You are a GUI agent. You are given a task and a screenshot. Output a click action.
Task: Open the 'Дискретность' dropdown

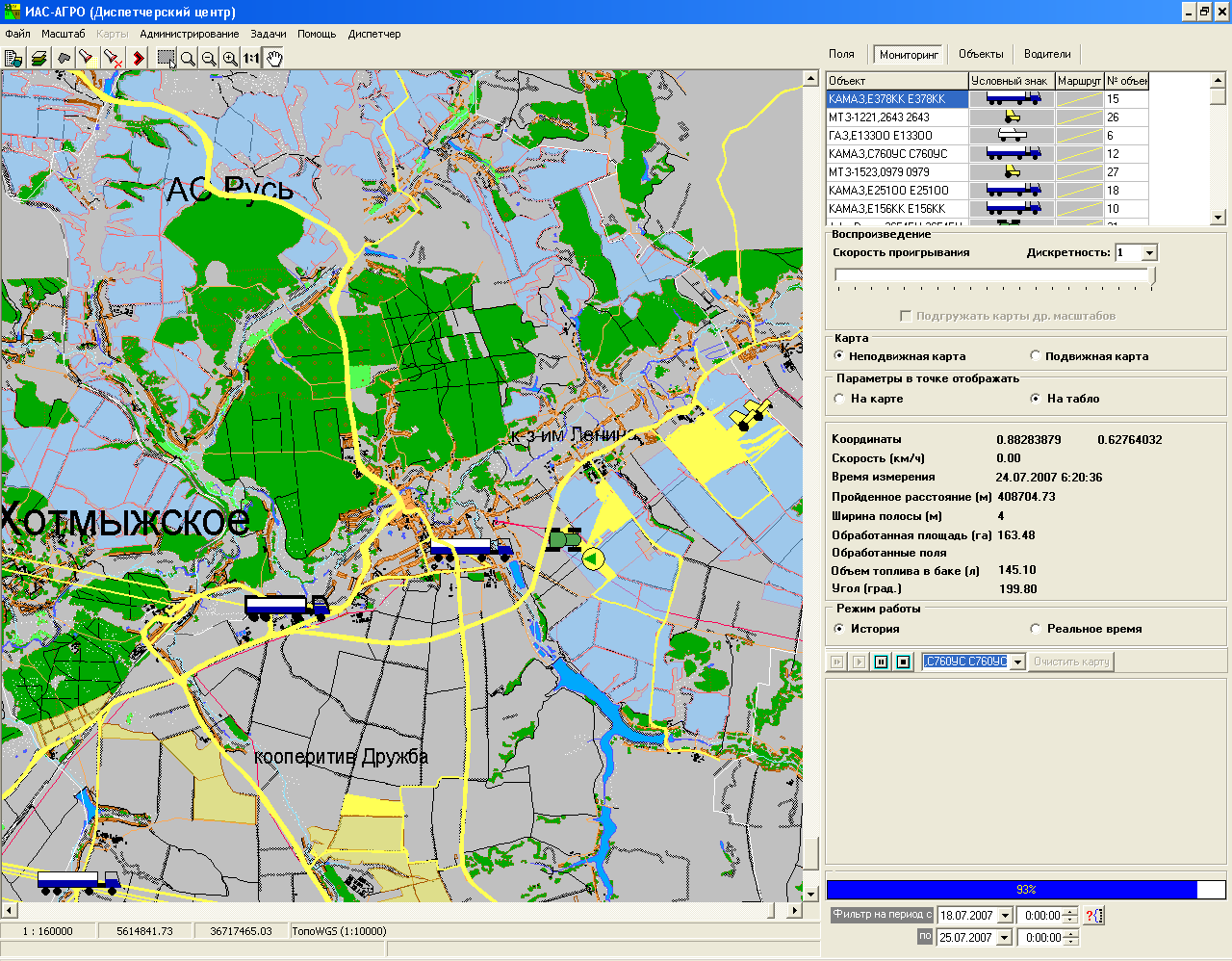pos(1149,253)
